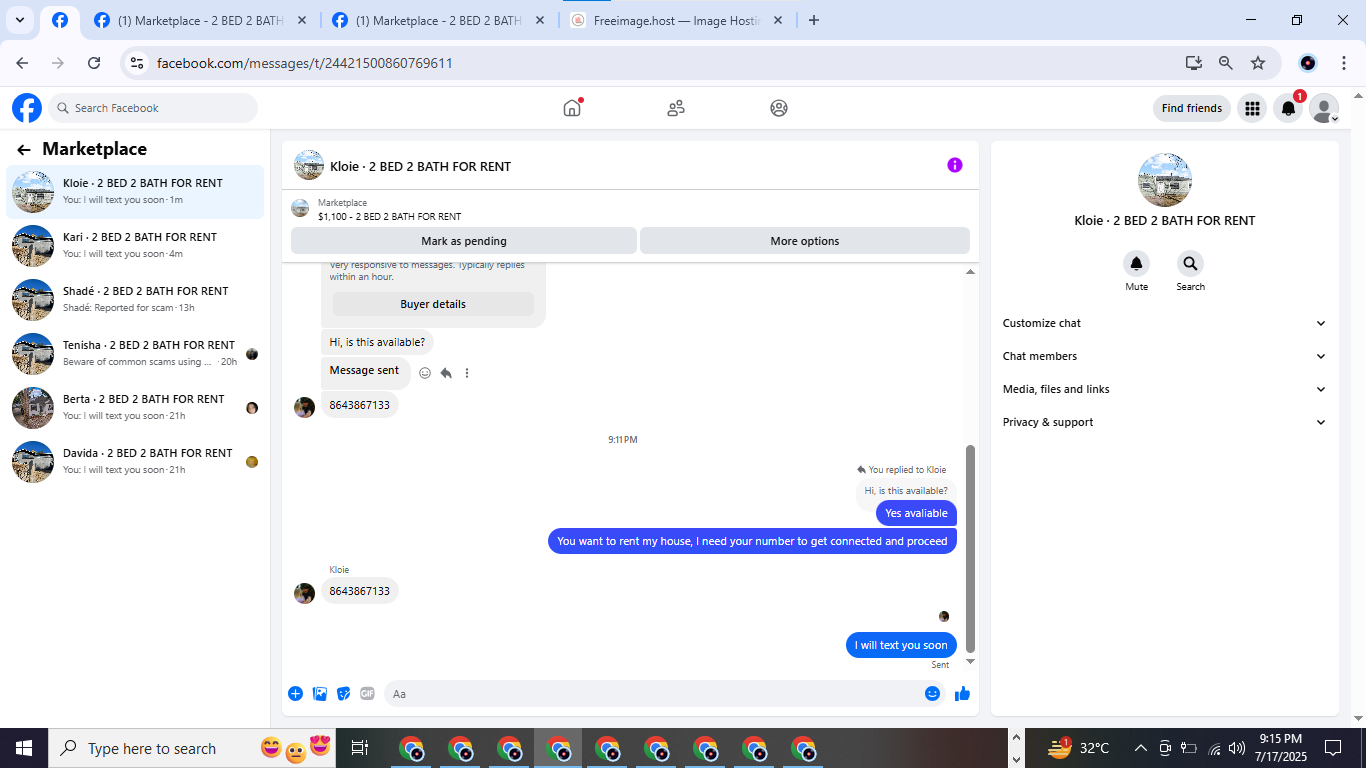This screenshot has height=768, width=1366.
Task: Click the 'You want to rent my house' message
Action: (752, 541)
